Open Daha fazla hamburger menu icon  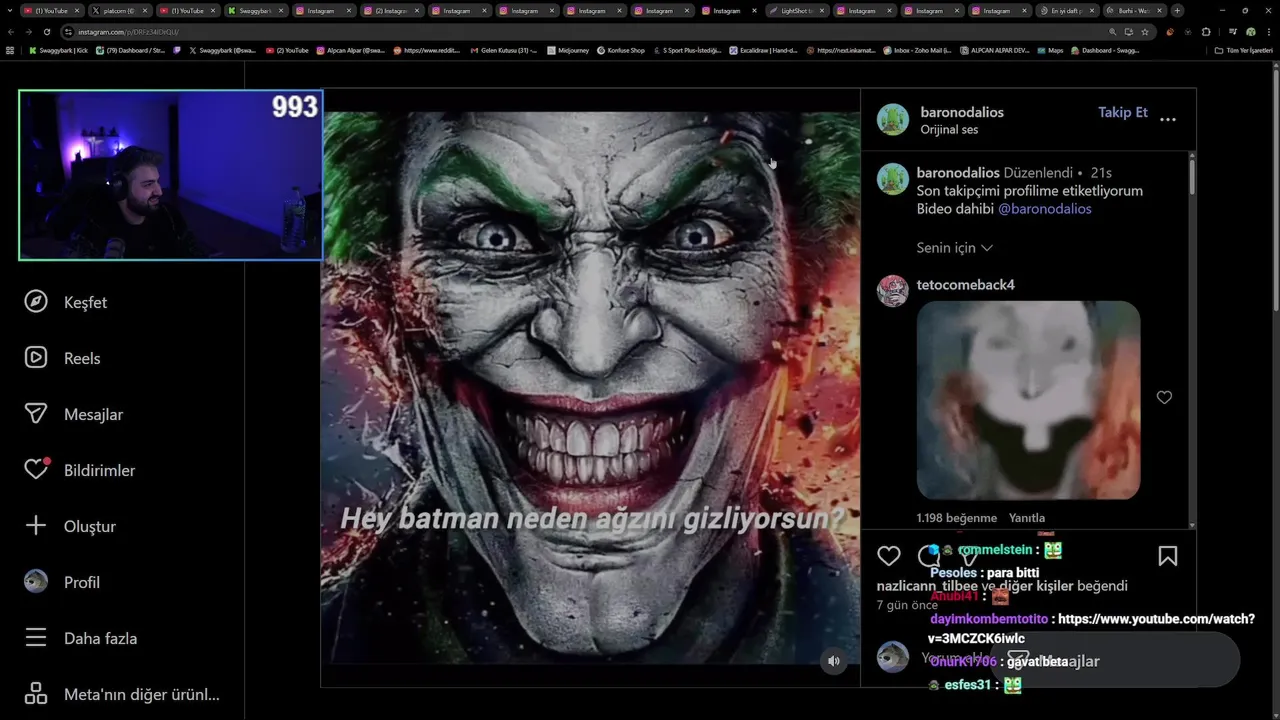pyautogui.click(x=36, y=638)
